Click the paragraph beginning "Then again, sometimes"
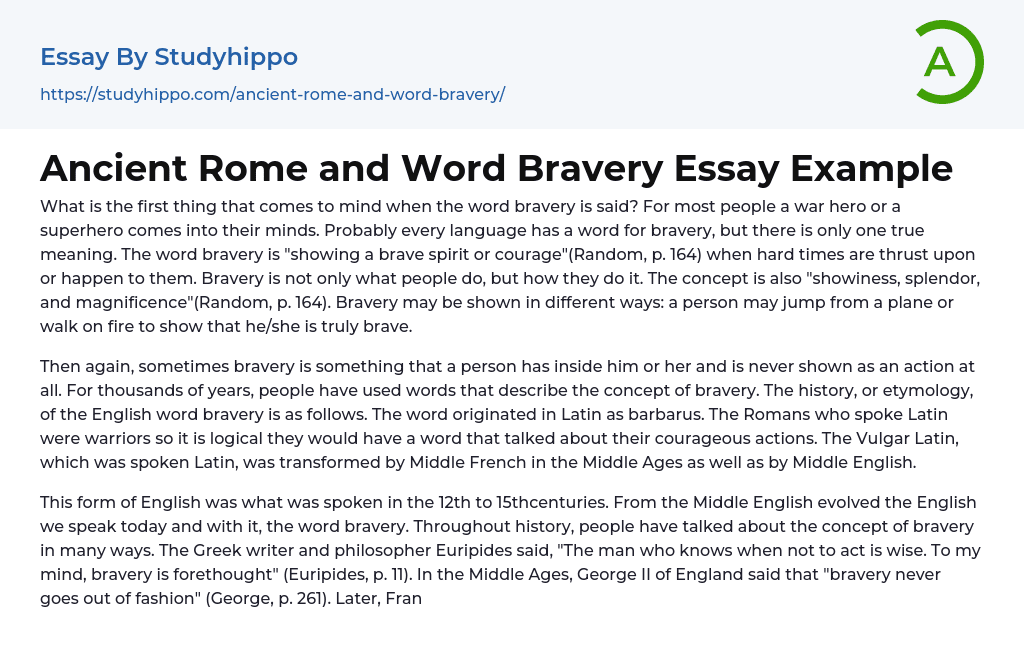 tap(500, 414)
